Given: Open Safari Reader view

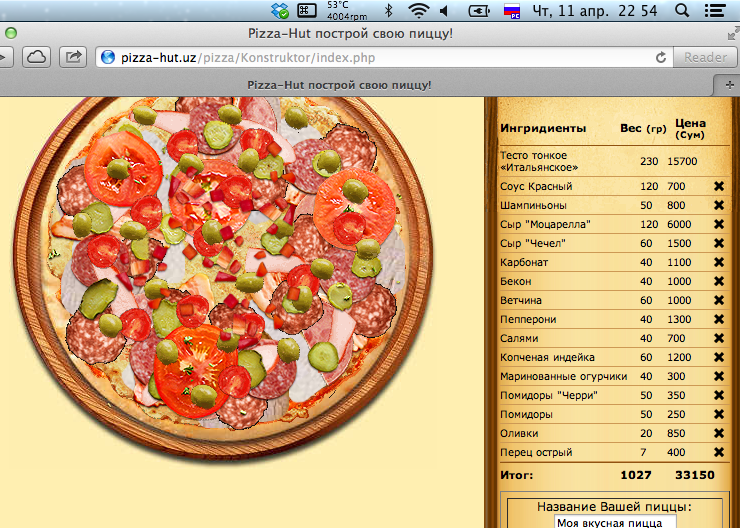Looking at the screenshot, I should coord(705,58).
